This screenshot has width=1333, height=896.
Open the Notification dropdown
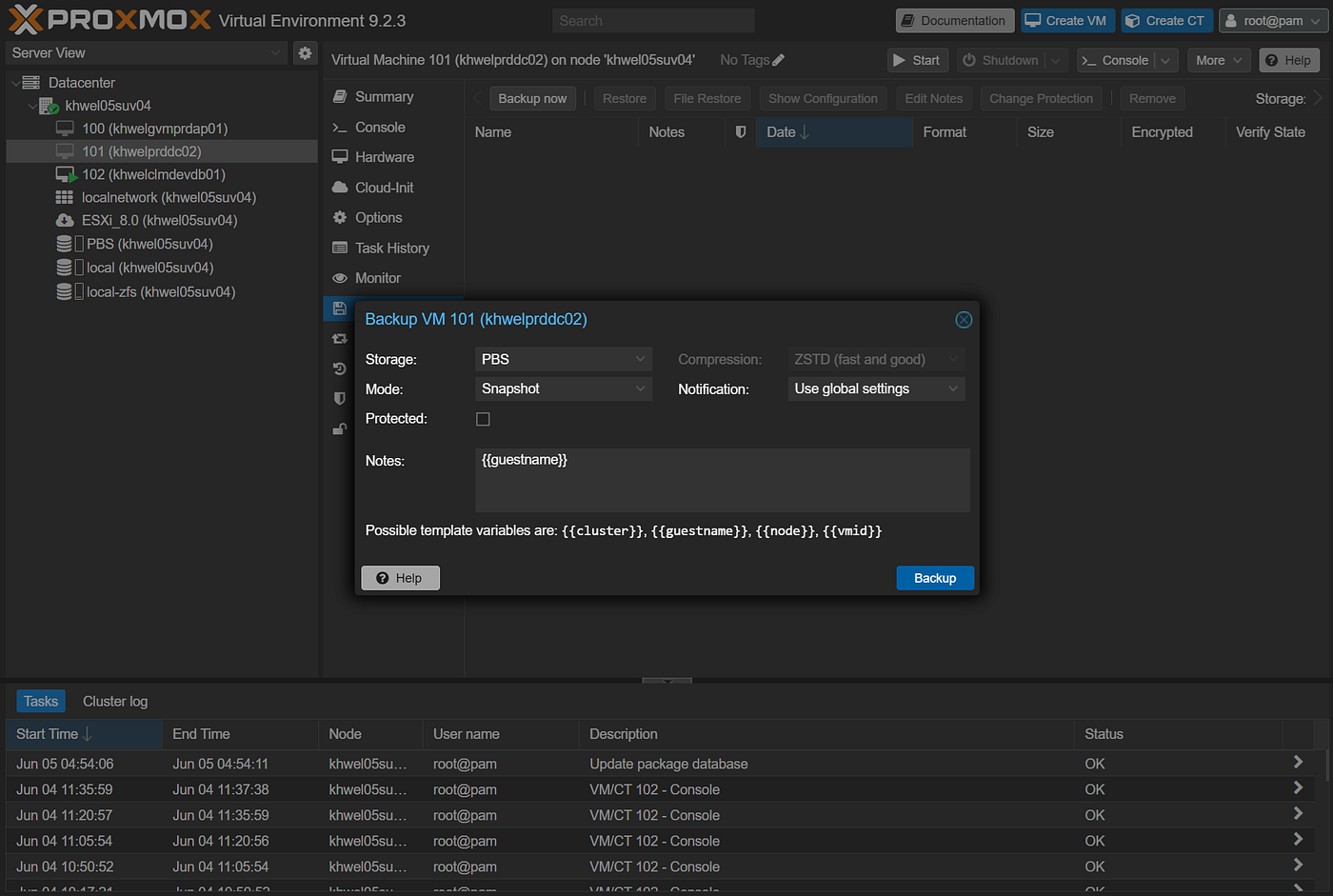tap(876, 388)
